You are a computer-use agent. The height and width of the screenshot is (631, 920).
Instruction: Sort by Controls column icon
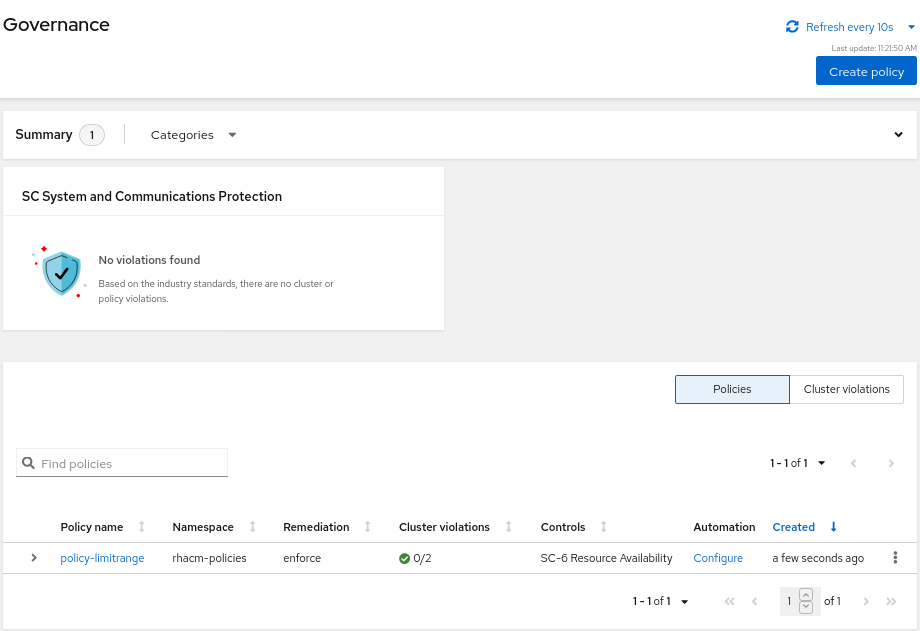pyautogui.click(x=603, y=527)
